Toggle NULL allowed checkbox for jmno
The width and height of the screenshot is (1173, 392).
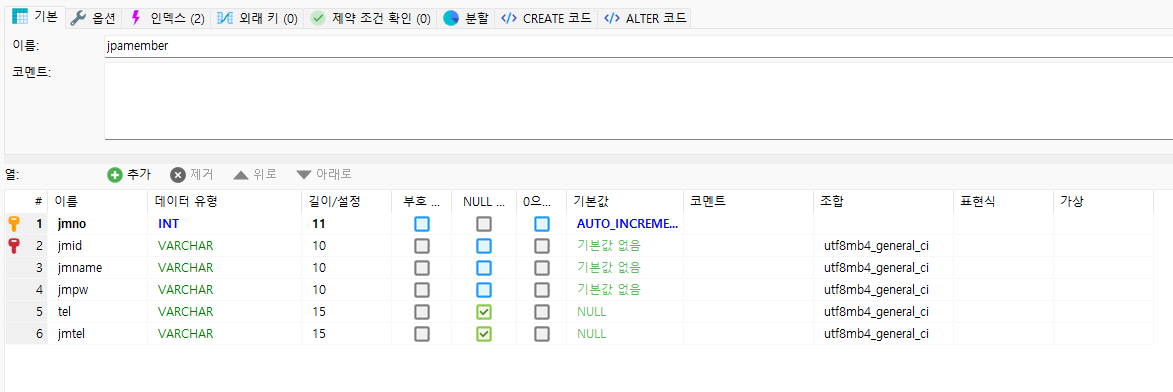tap(484, 224)
